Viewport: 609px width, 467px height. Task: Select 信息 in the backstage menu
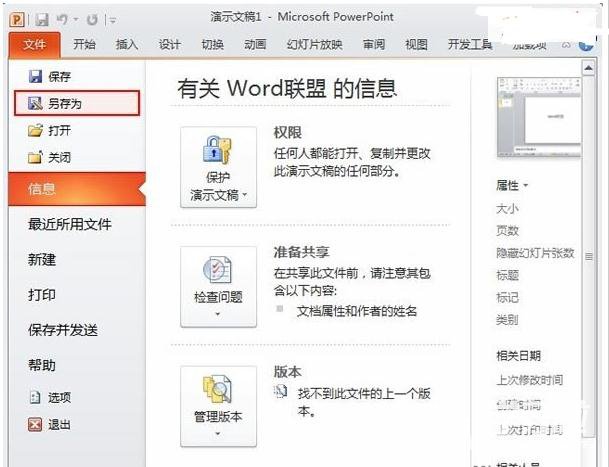point(77,189)
